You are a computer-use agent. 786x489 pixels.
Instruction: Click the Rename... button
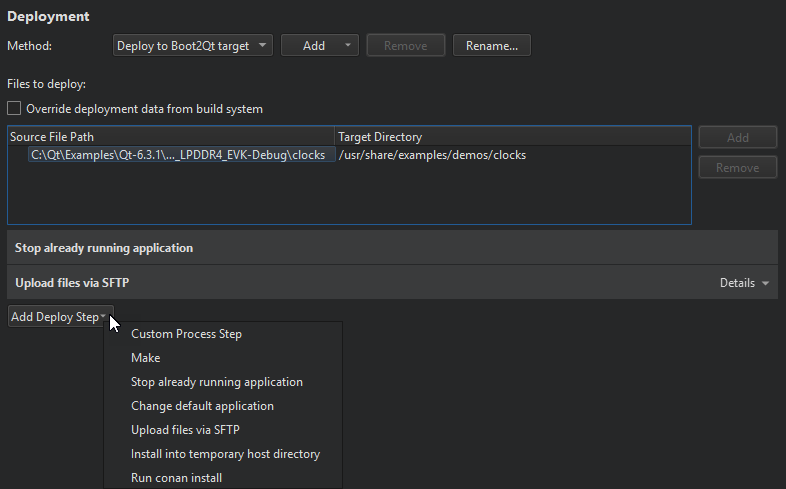(x=491, y=46)
